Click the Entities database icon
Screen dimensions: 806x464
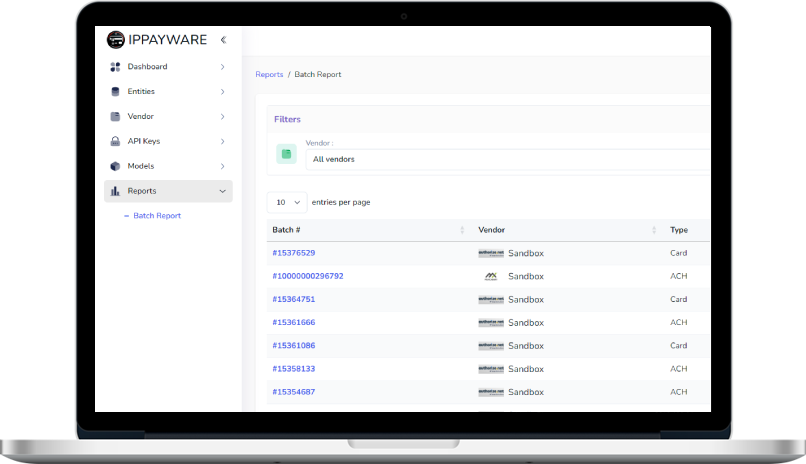point(115,92)
